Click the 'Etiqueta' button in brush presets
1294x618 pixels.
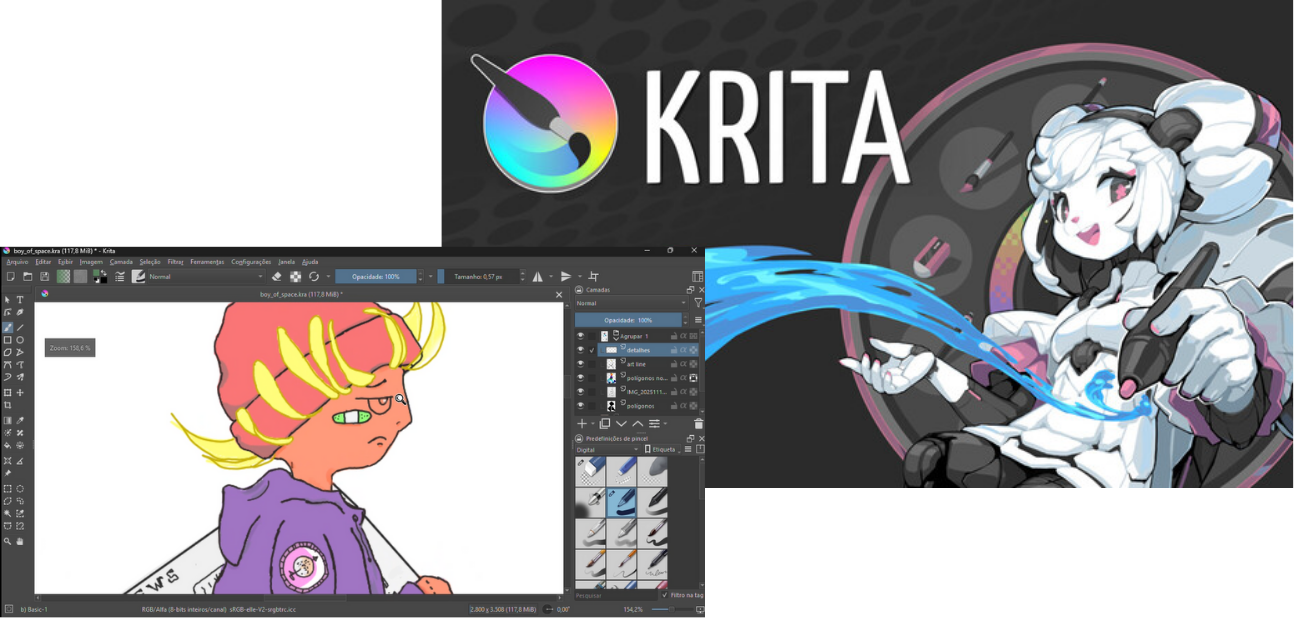point(661,450)
